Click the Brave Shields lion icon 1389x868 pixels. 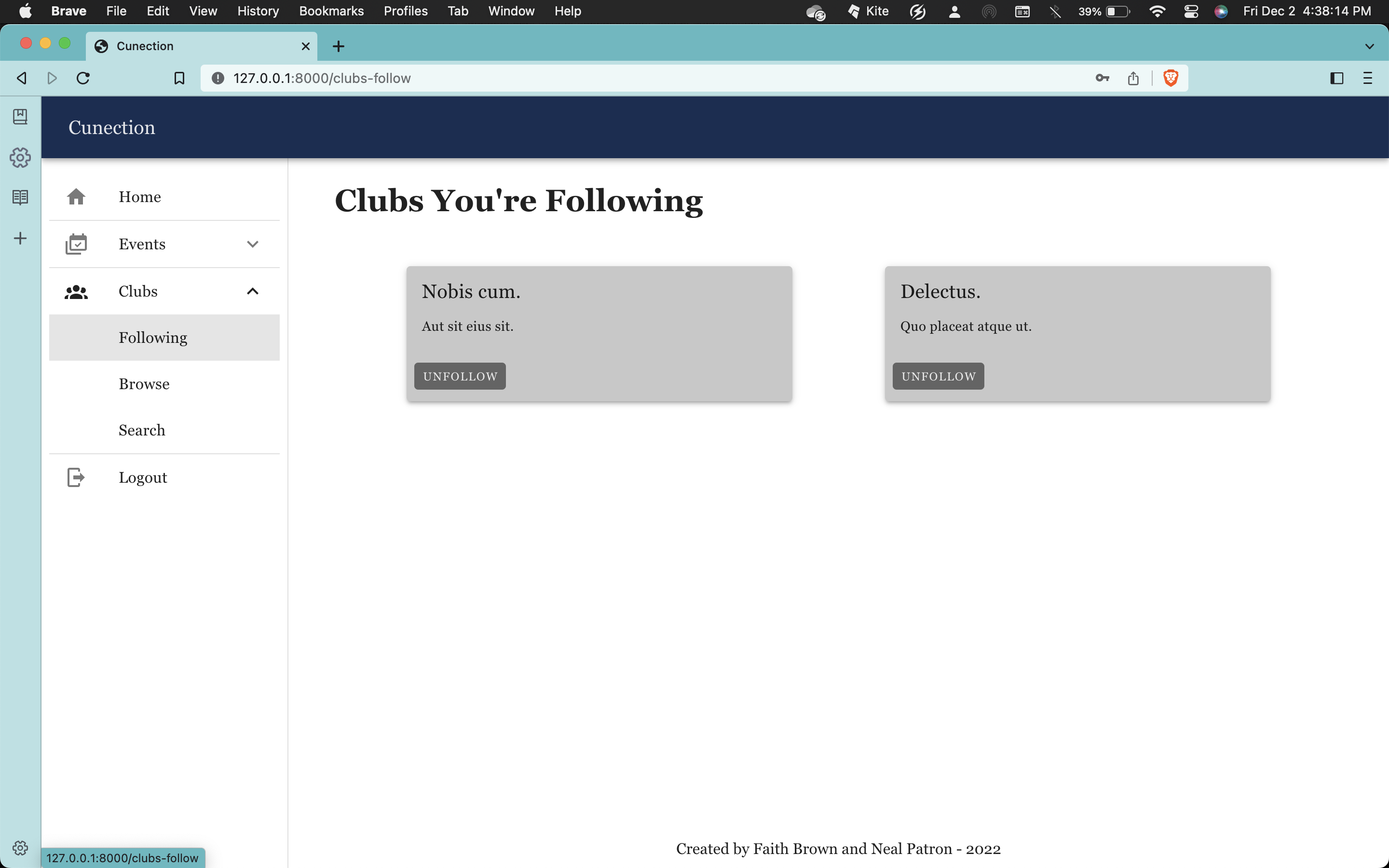(1171, 78)
